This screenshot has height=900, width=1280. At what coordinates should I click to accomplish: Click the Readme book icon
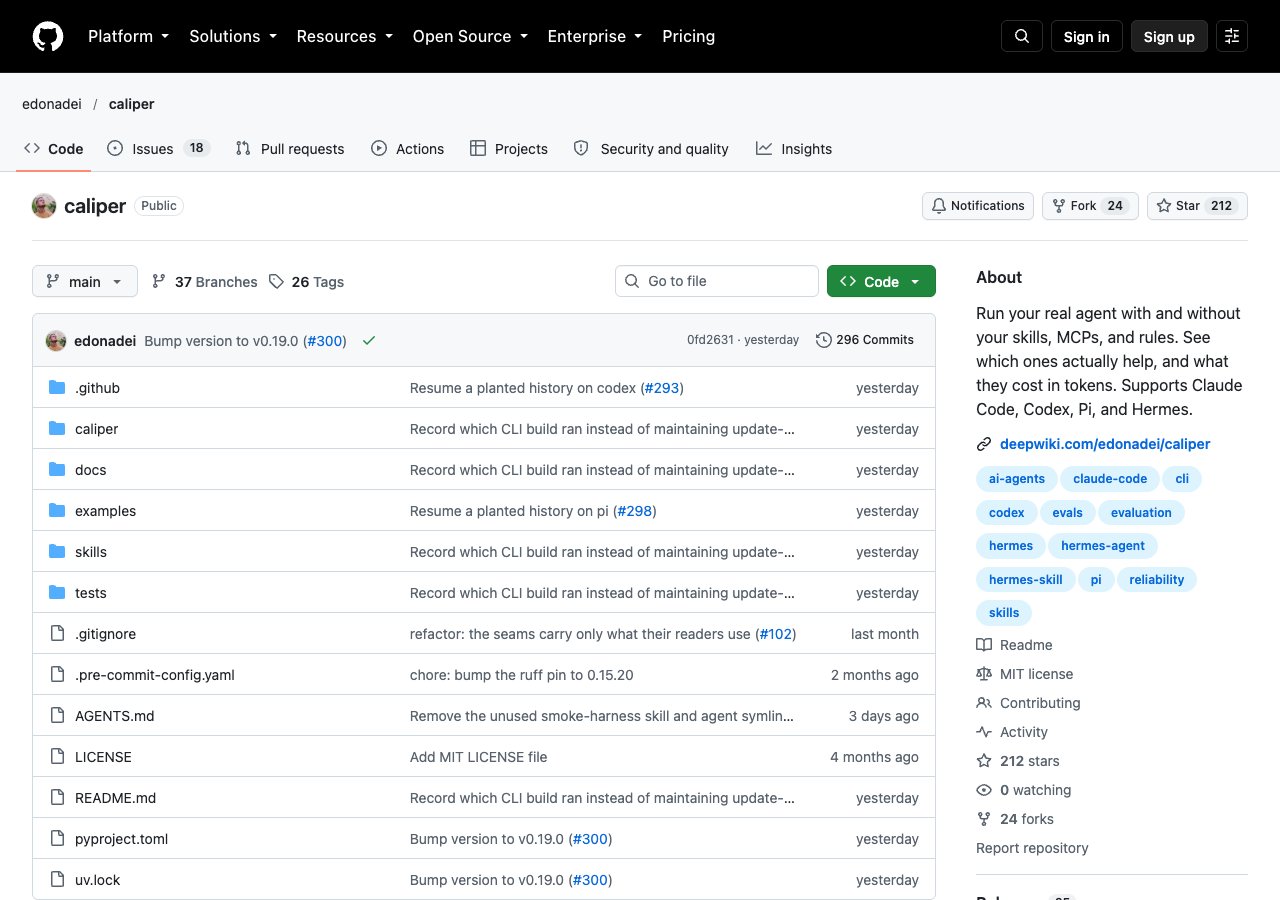click(x=984, y=645)
